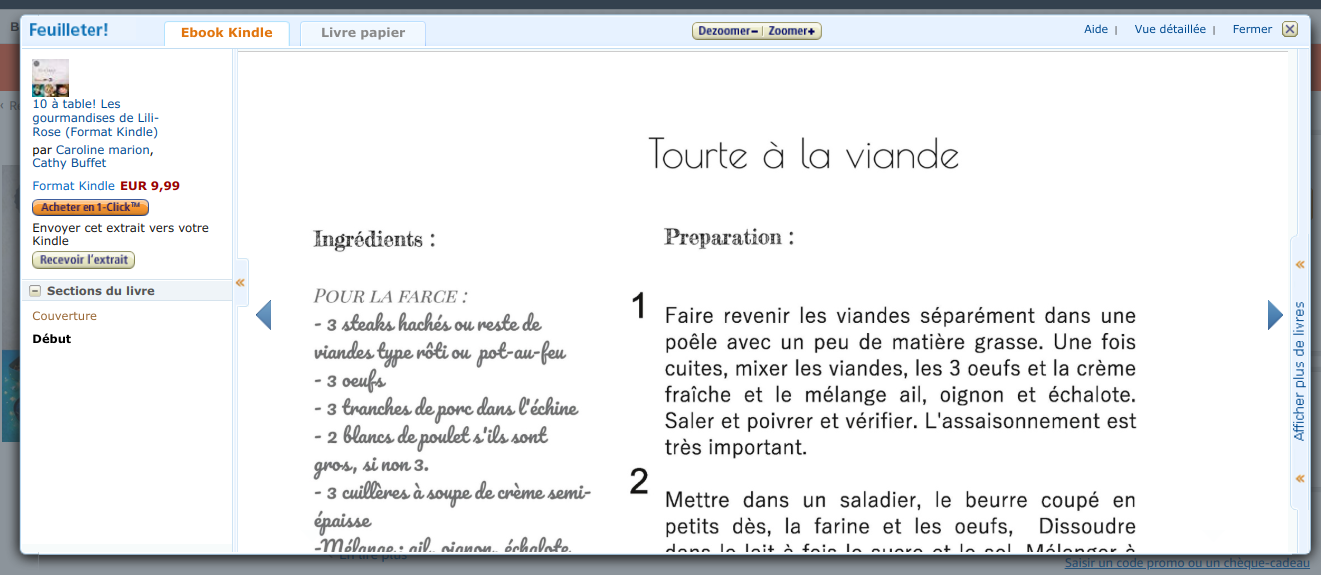1321x575 pixels.
Task: Click the Format Kindle link
Action: tap(74, 186)
